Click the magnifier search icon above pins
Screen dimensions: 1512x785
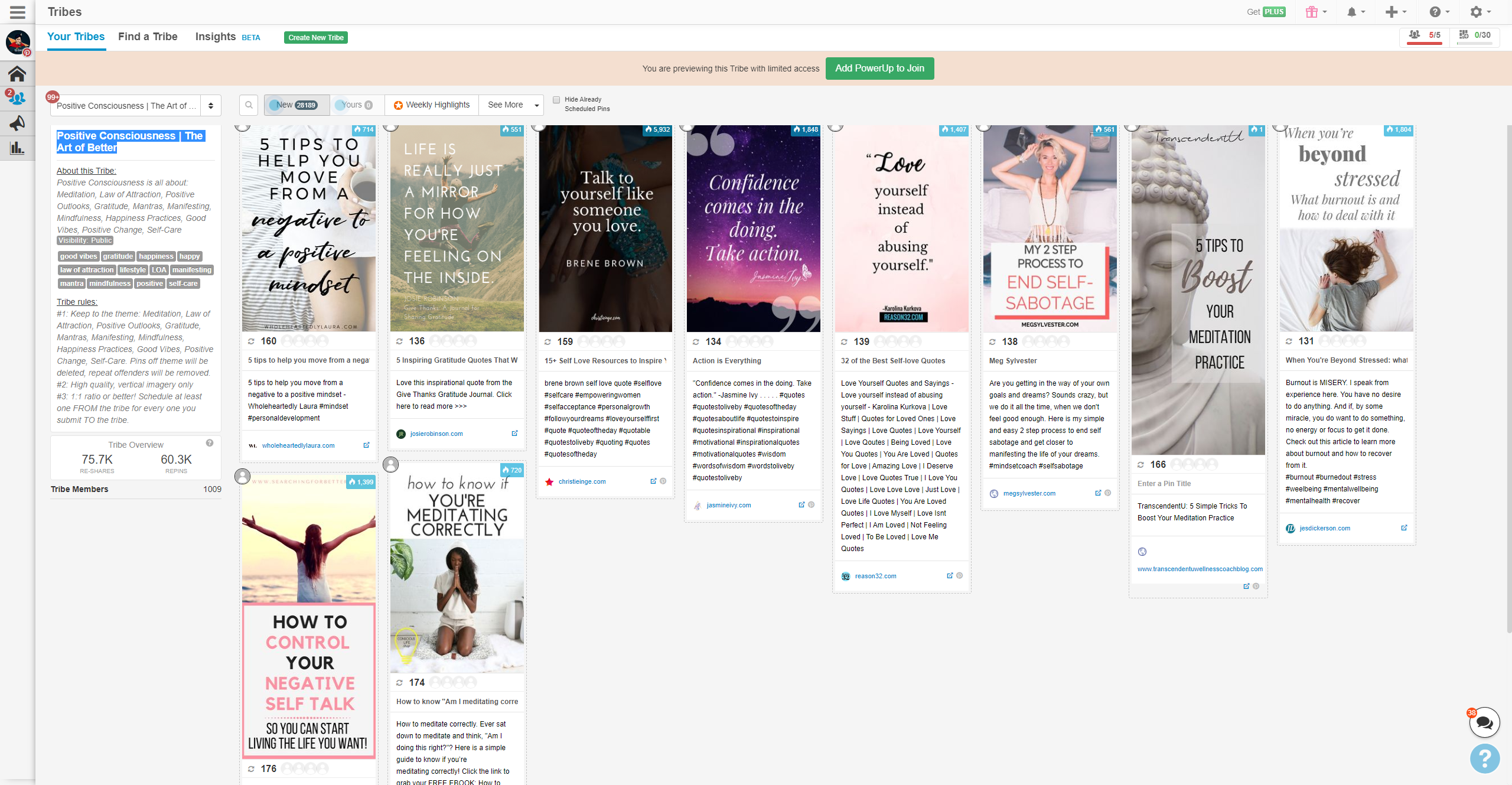tap(249, 105)
